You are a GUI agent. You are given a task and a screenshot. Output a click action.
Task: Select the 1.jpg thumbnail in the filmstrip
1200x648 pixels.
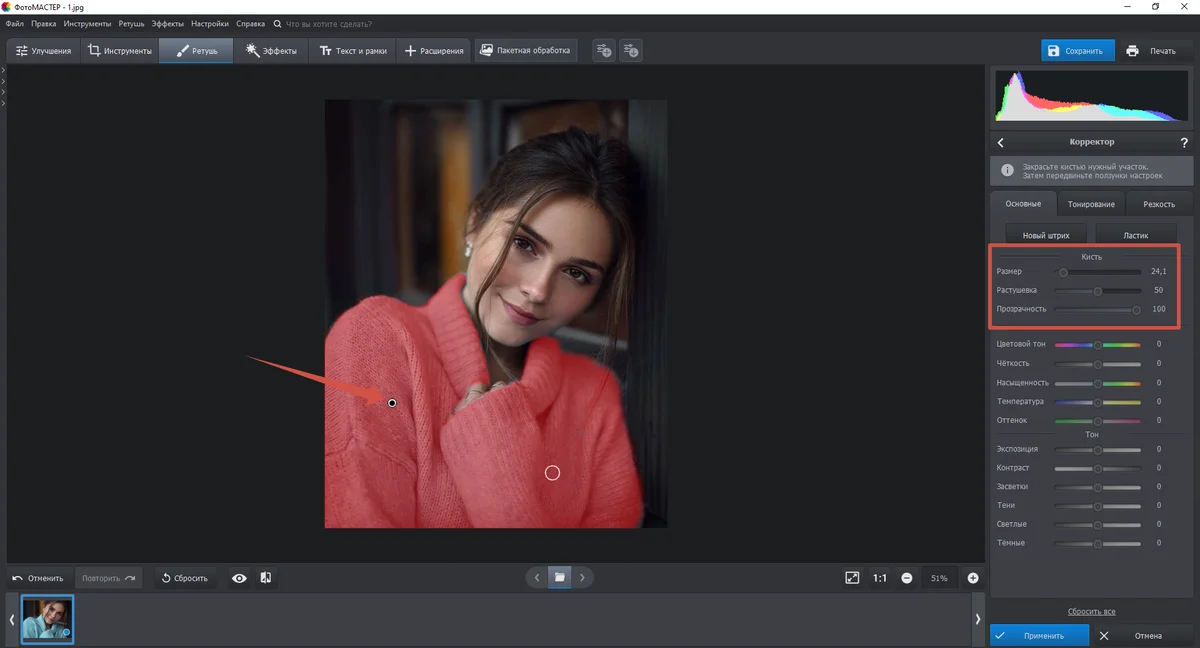click(x=48, y=620)
